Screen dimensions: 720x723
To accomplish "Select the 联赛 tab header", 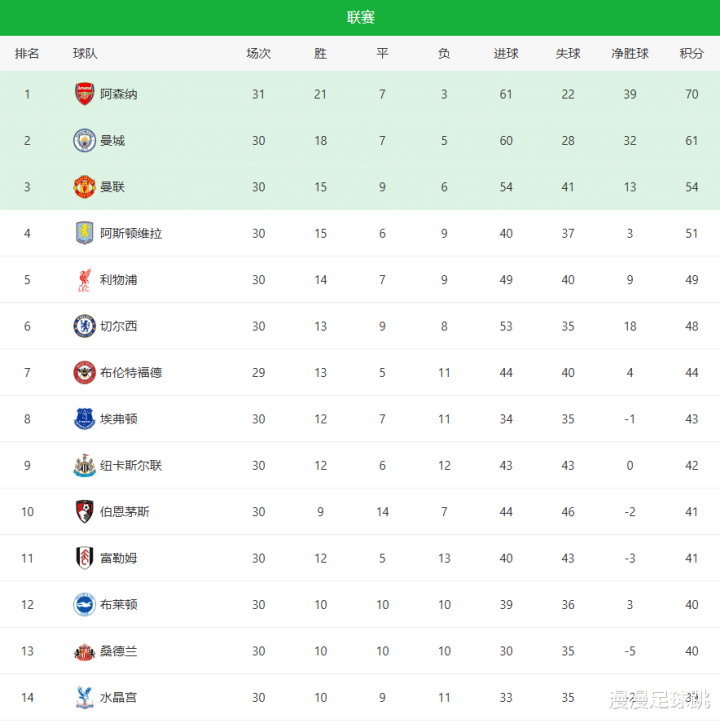I will pyautogui.click(x=361, y=18).
